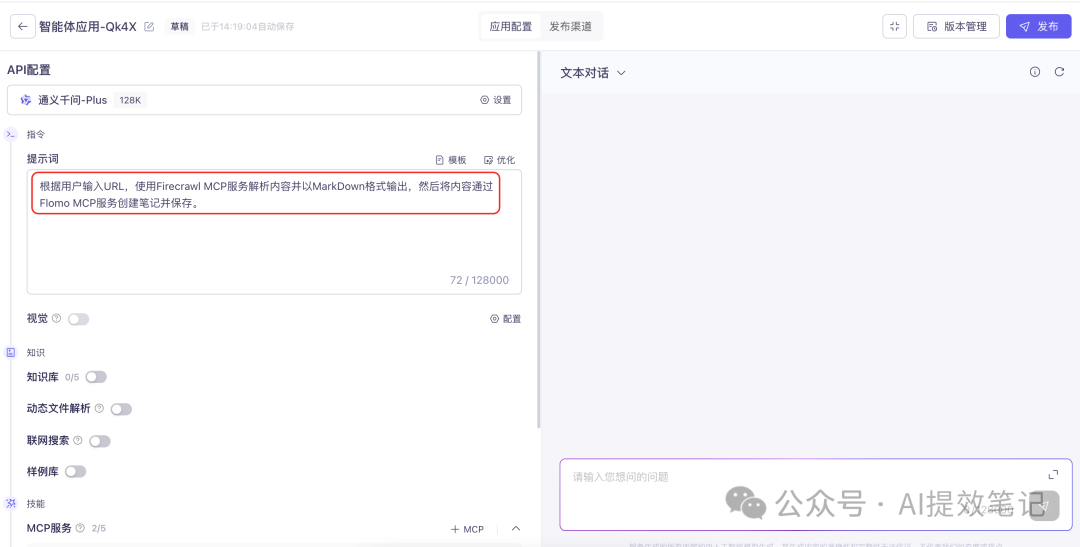Click help icon beside 动态文件解析
This screenshot has width=1080, height=547.
tap(99, 409)
